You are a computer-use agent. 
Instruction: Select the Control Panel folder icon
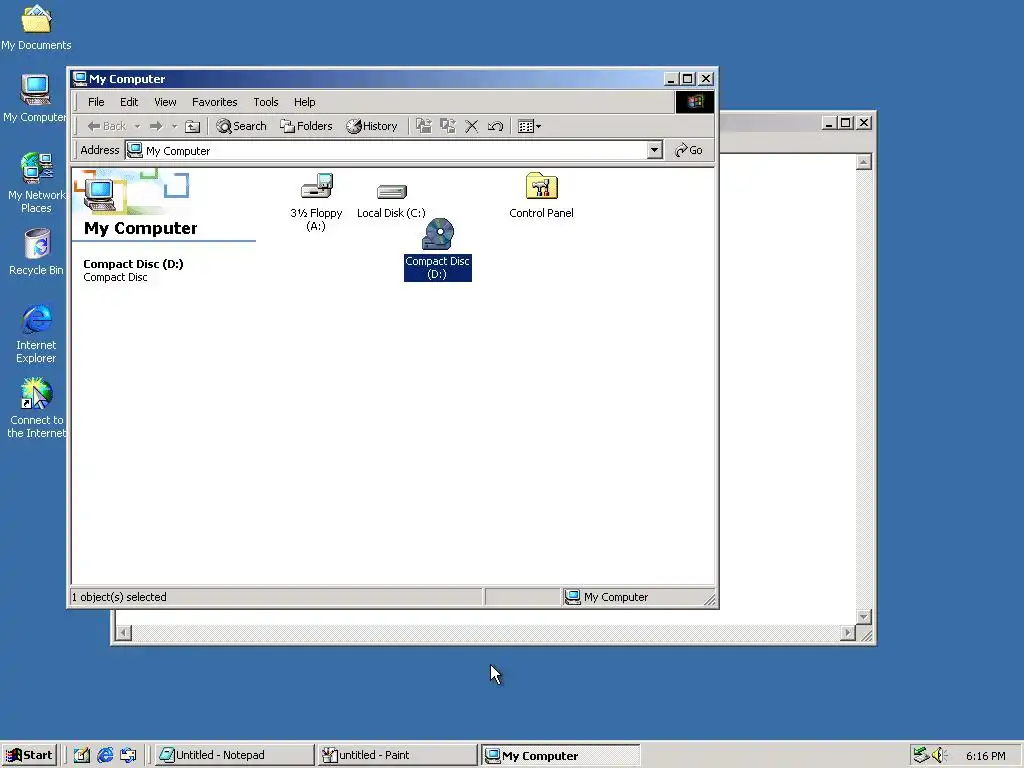541,186
